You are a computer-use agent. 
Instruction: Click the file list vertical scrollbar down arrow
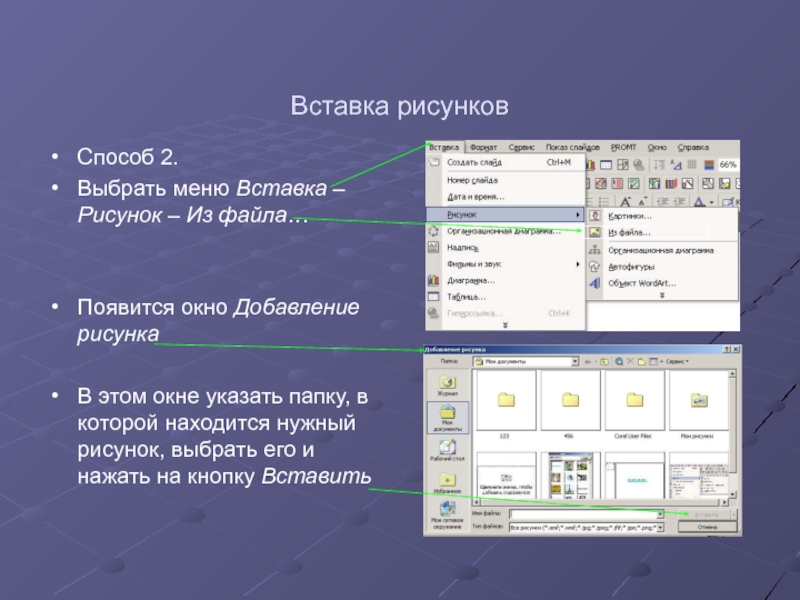click(733, 494)
